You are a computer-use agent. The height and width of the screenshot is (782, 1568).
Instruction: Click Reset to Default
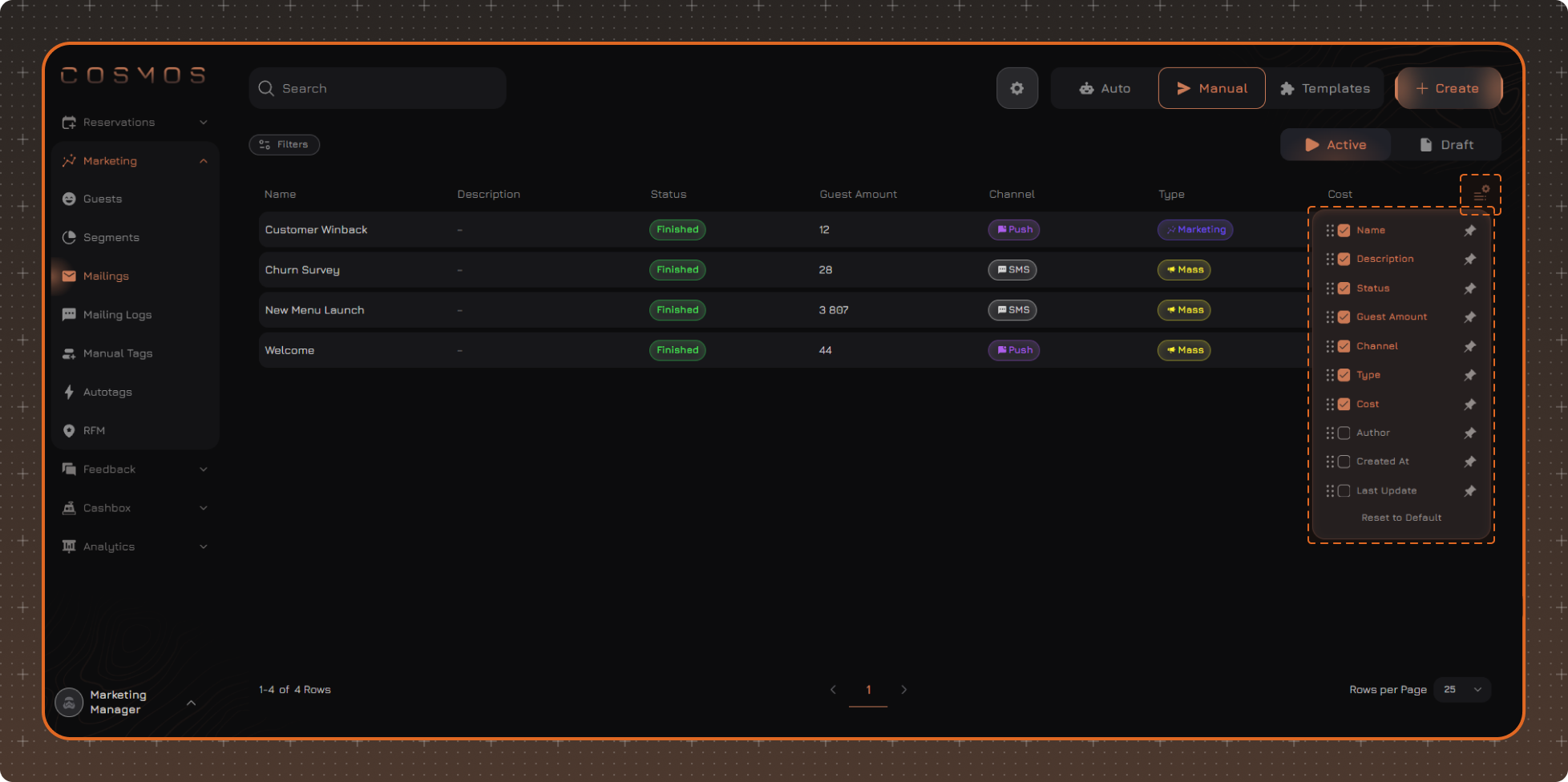coord(1401,518)
